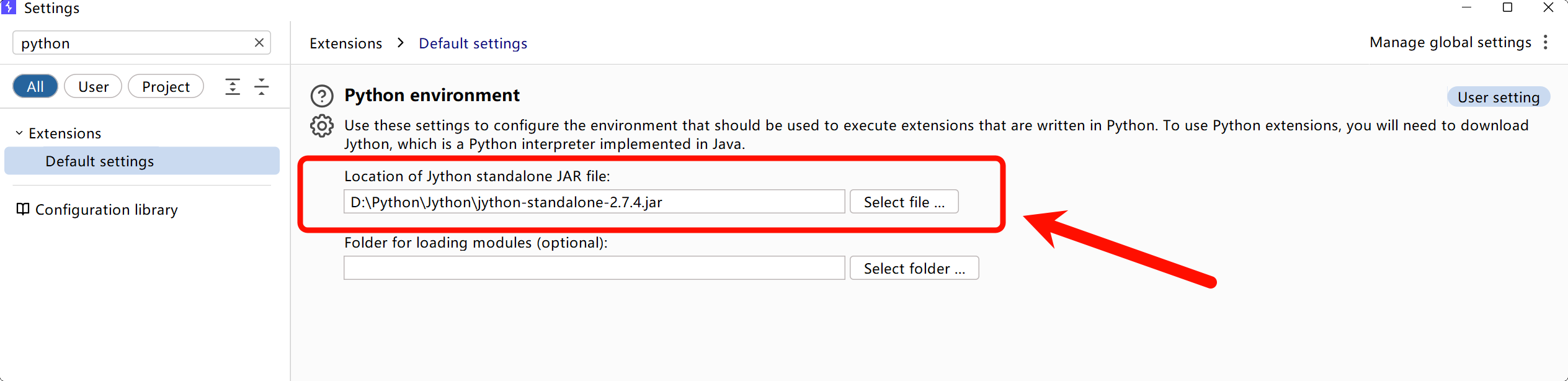Click the Jython JAR location field
The image size is (1568, 381).
tap(594, 202)
